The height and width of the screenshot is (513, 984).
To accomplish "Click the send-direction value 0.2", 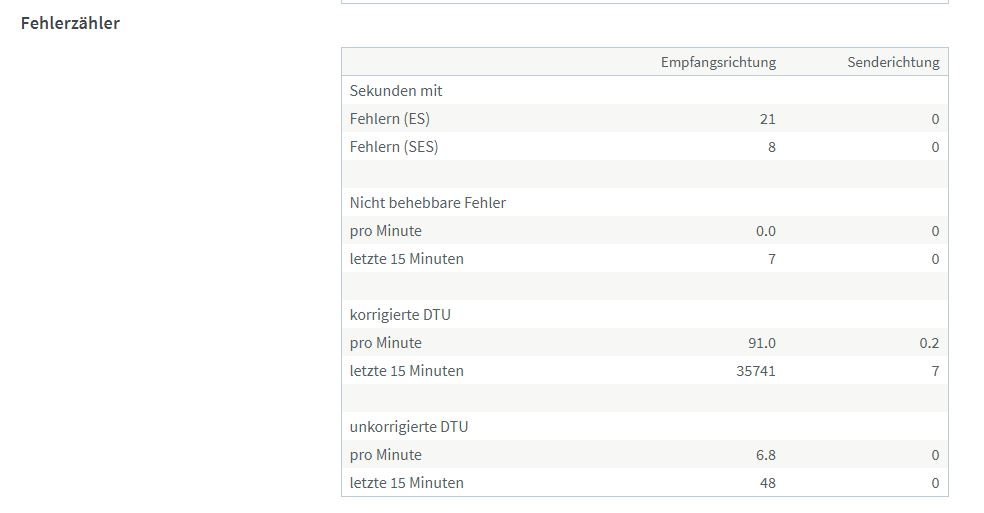I will click(x=929, y=343).
